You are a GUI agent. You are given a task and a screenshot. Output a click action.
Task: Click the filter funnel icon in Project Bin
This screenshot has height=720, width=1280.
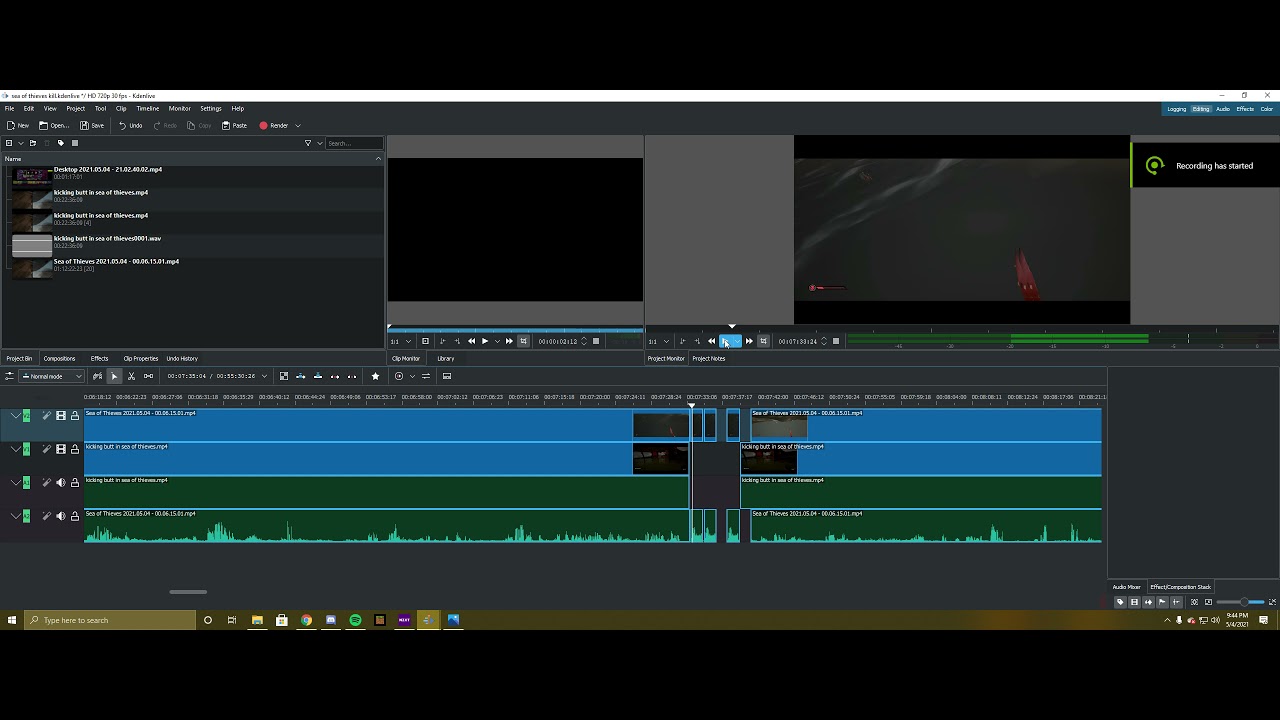(308, 143)
